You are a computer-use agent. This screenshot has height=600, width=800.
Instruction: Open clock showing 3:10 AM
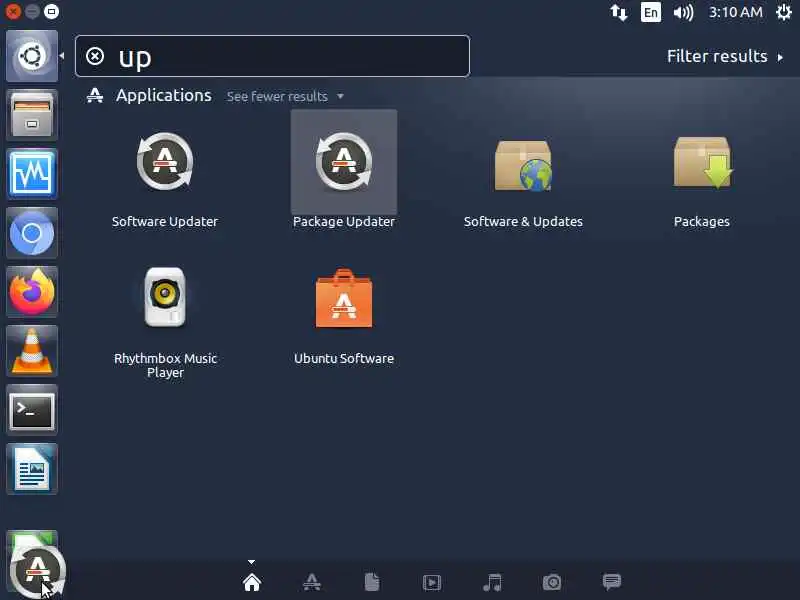click(735, 12)
